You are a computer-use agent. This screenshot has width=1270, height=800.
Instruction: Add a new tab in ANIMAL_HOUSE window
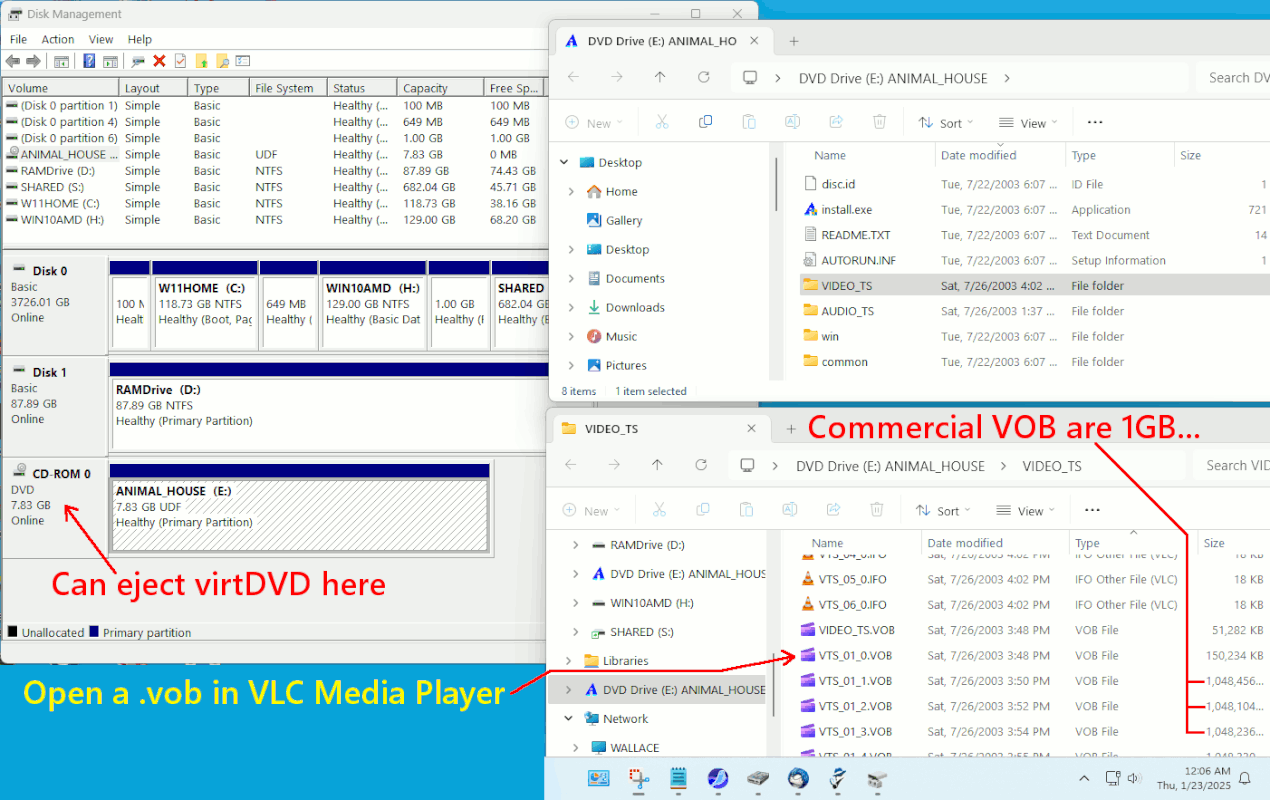pos(794,41)
